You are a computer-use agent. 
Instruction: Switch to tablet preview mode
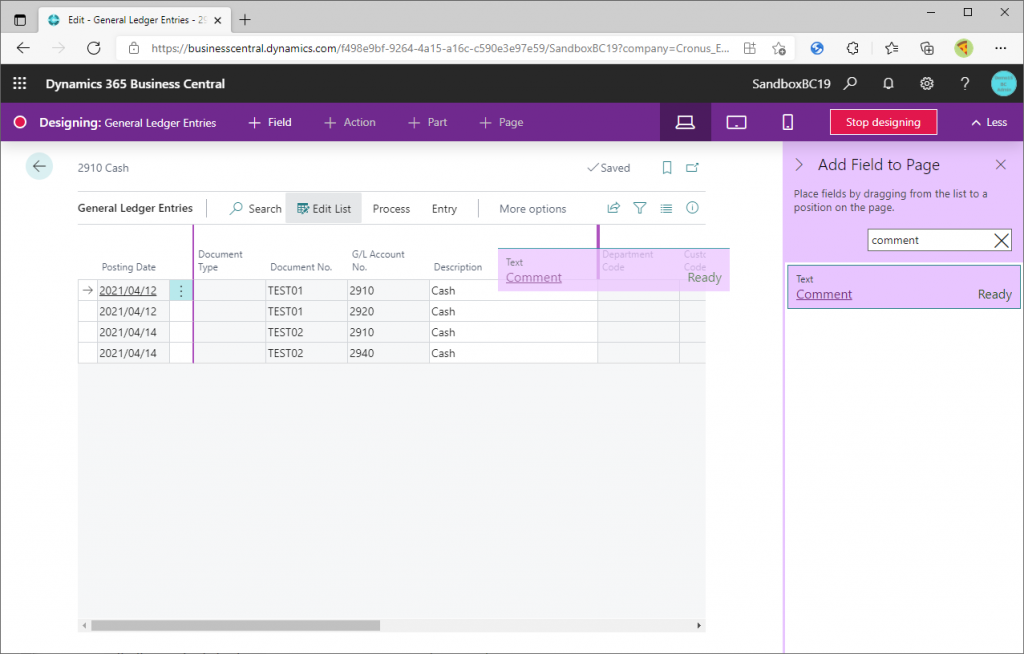coord(737,122)
